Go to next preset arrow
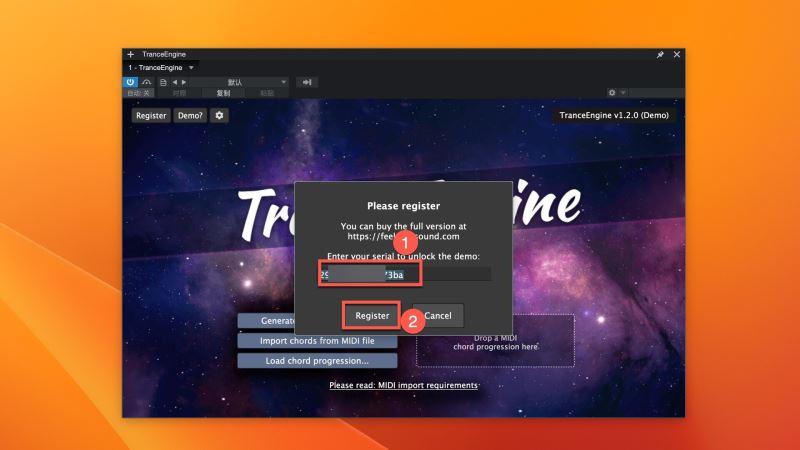 tap(183, 82)
